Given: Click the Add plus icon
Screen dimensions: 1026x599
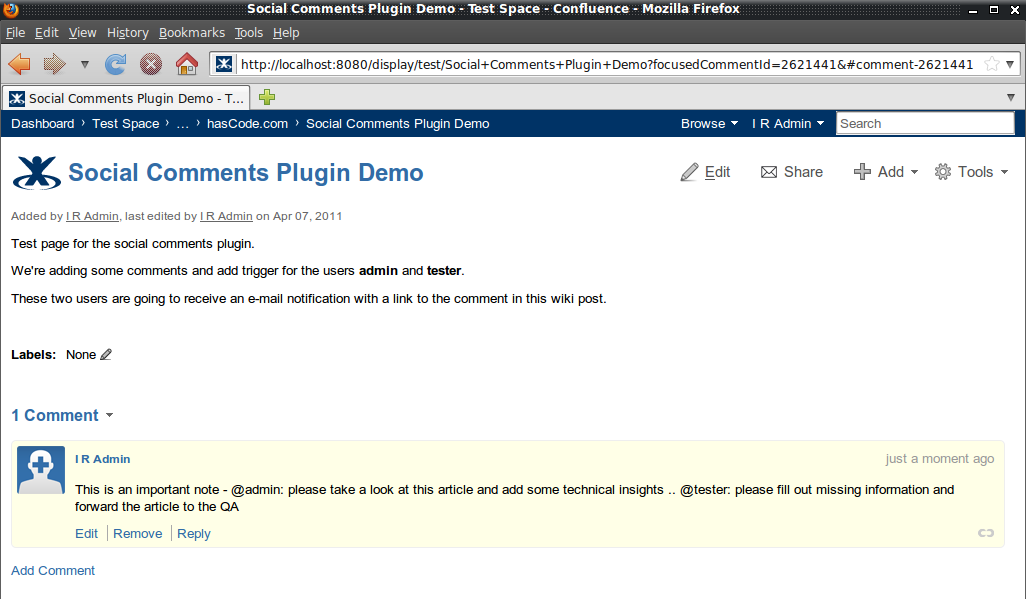Looking at the screenshot, I should click(x=861, y=171).
